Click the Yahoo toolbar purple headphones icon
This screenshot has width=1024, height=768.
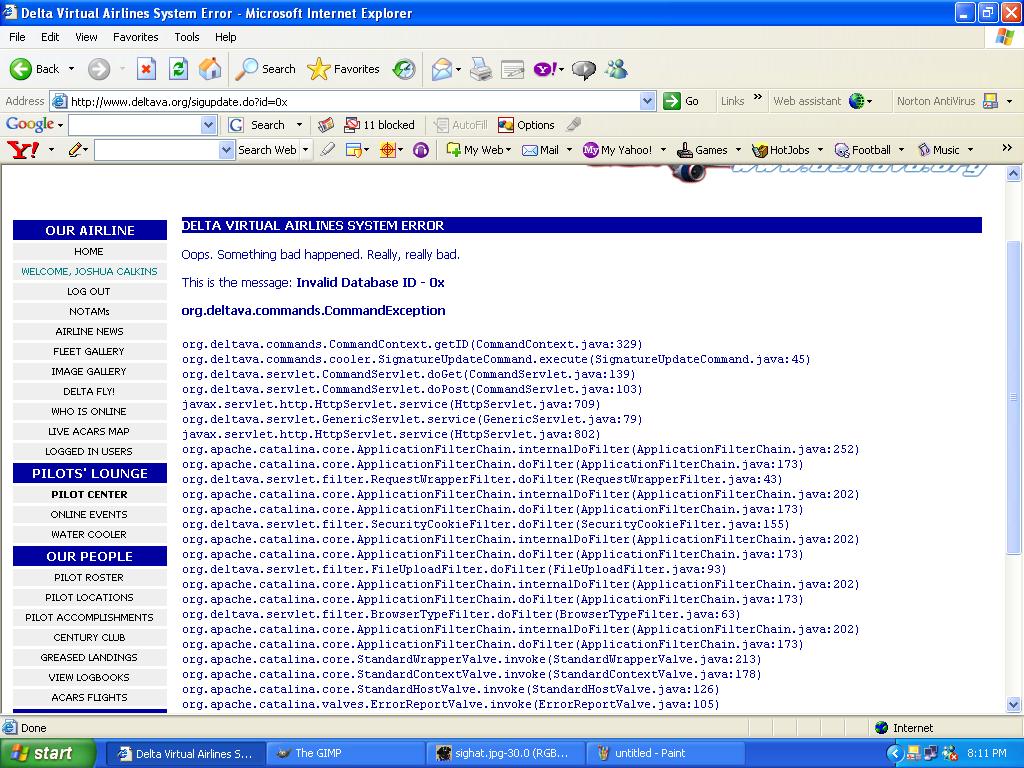pyautogui.click(x=421, y=150)
